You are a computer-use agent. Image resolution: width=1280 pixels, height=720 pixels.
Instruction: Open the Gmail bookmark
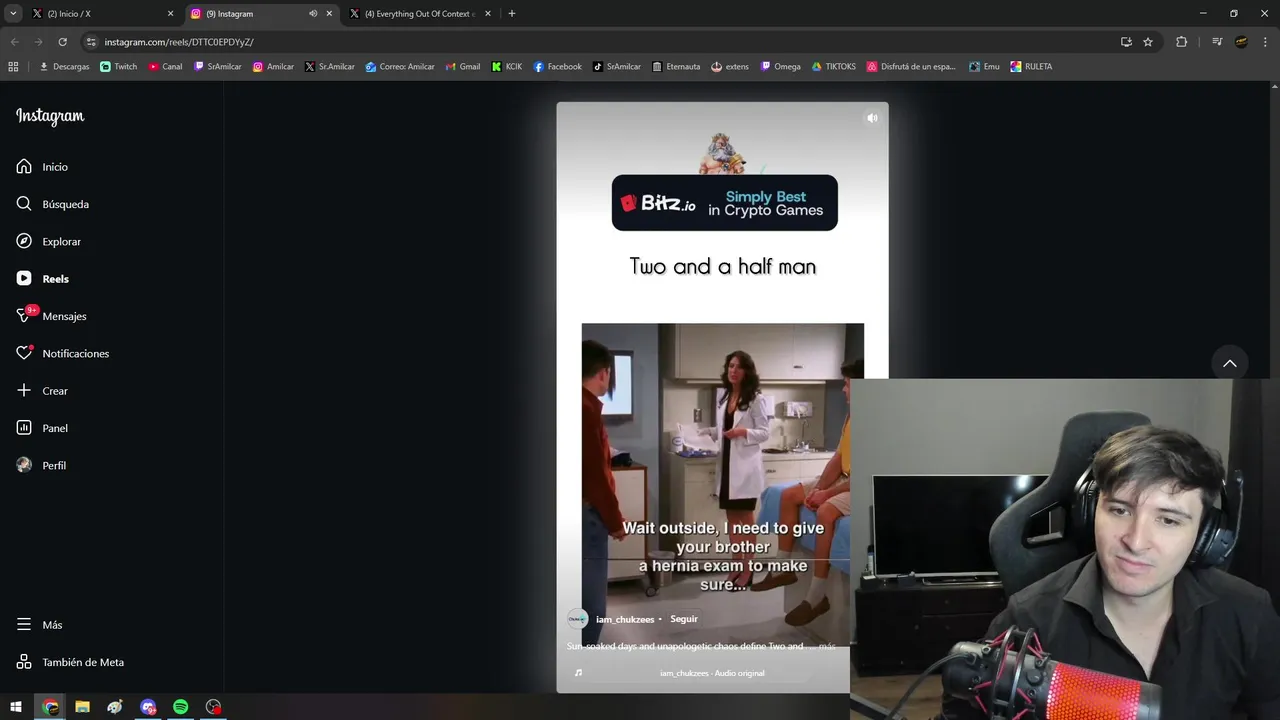[x=463, y=67]
